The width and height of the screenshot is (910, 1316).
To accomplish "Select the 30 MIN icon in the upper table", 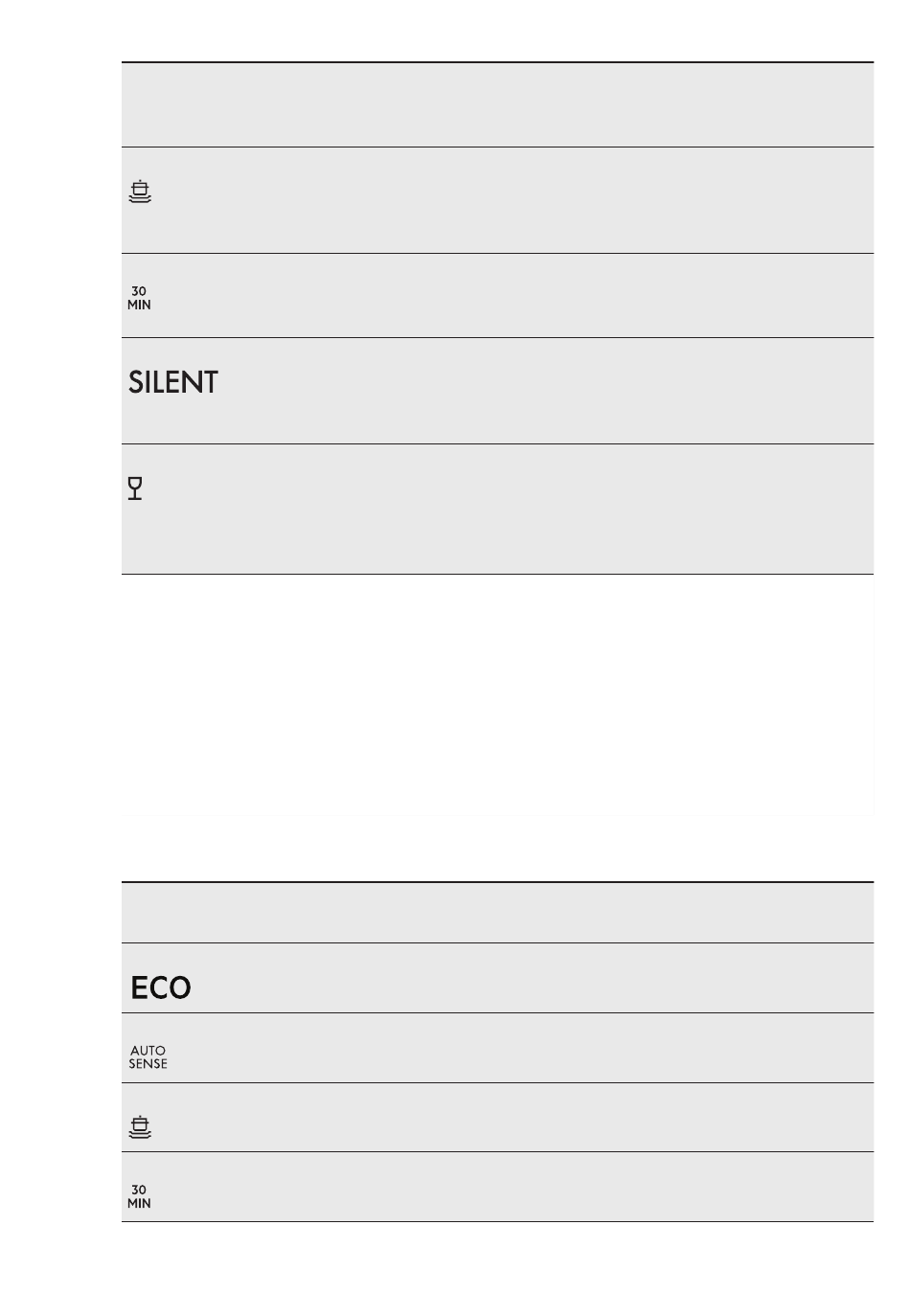I will (x=139, y=298).
